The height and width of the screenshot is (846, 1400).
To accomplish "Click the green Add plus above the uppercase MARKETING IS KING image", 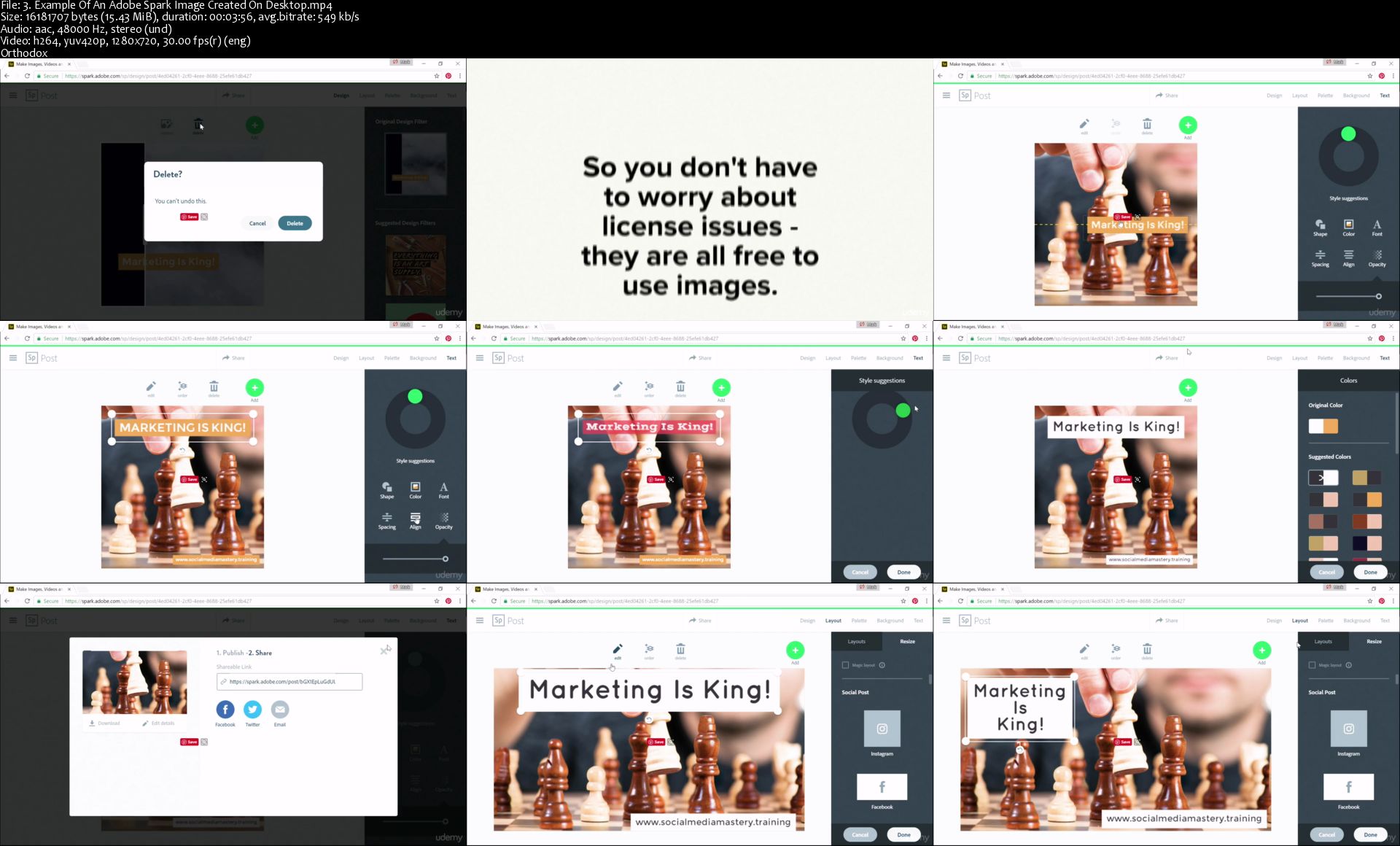I will (254, 388).
